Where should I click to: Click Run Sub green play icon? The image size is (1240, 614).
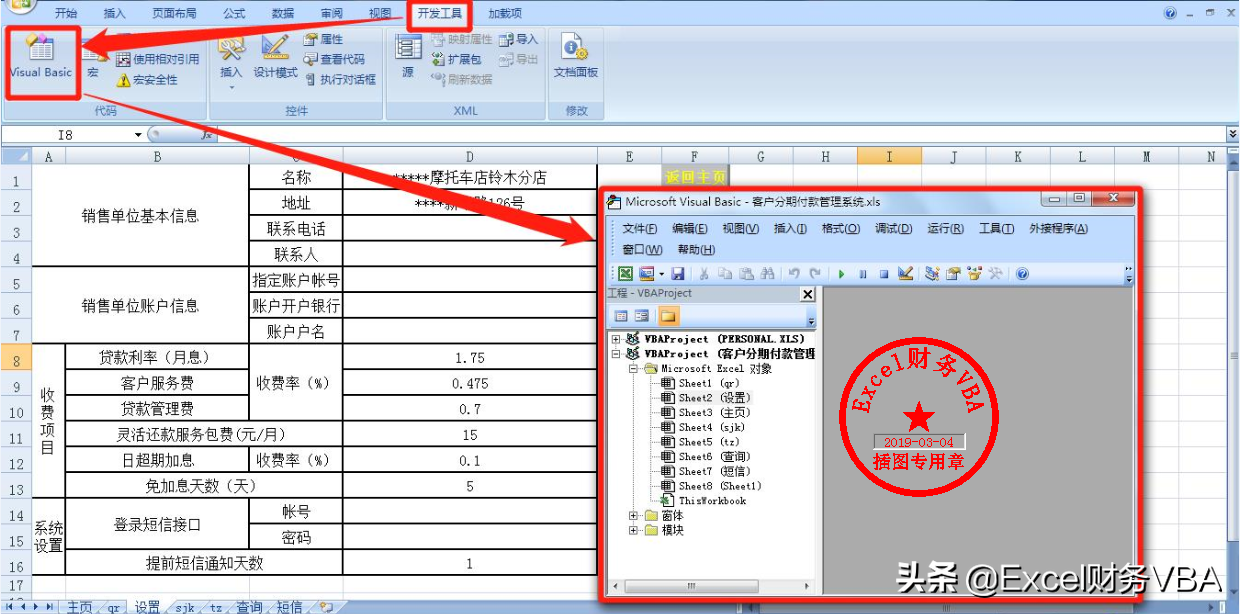(841, 273)
